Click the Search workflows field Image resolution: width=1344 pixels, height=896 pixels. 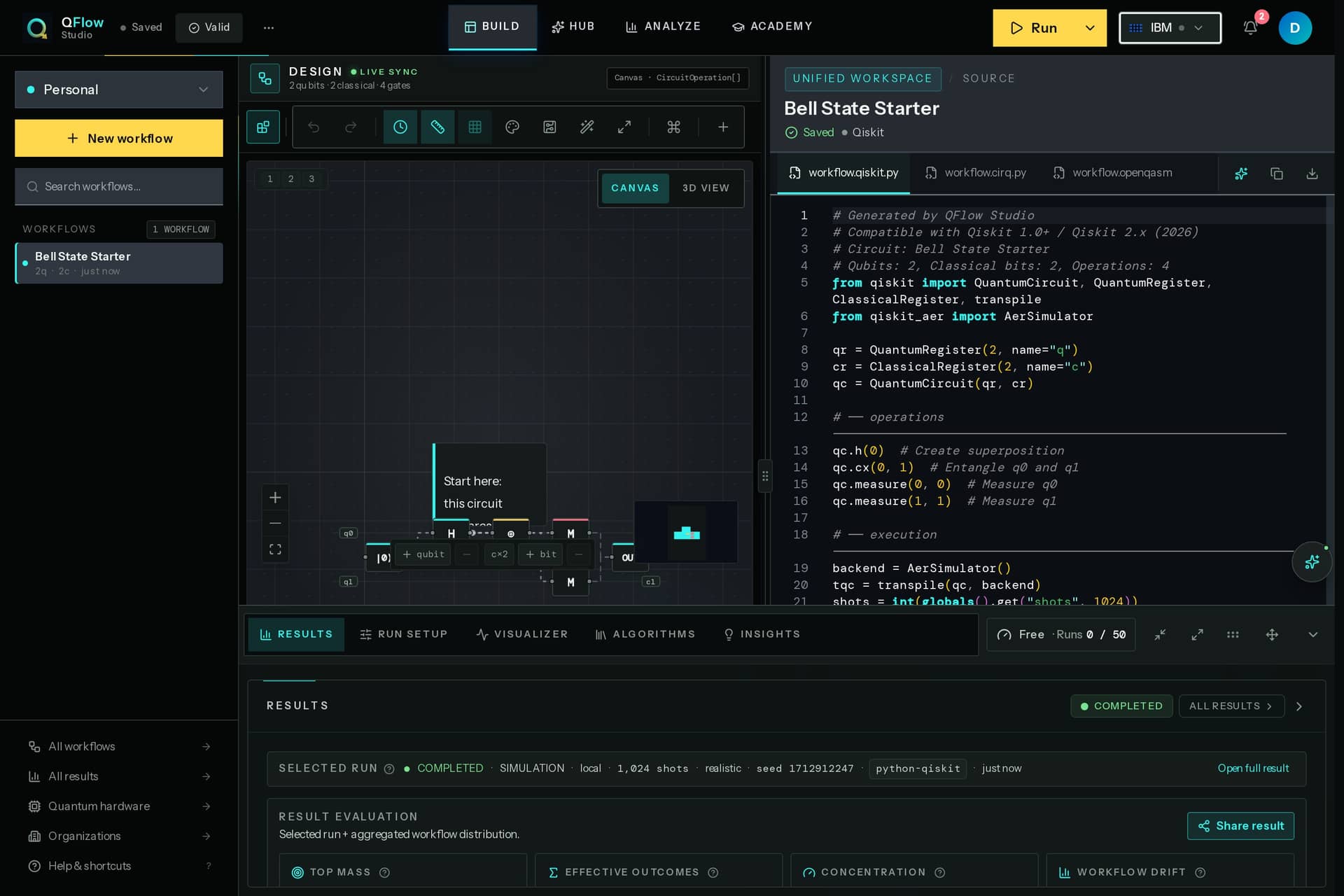coord(119,186)
